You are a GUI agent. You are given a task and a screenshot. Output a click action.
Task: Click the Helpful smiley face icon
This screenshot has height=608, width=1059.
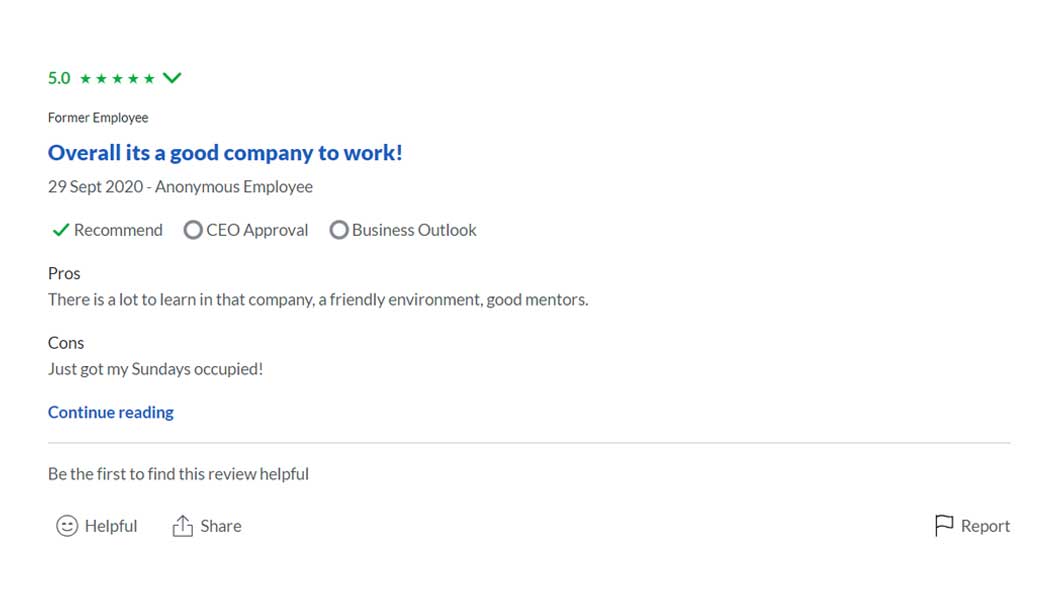67,526
